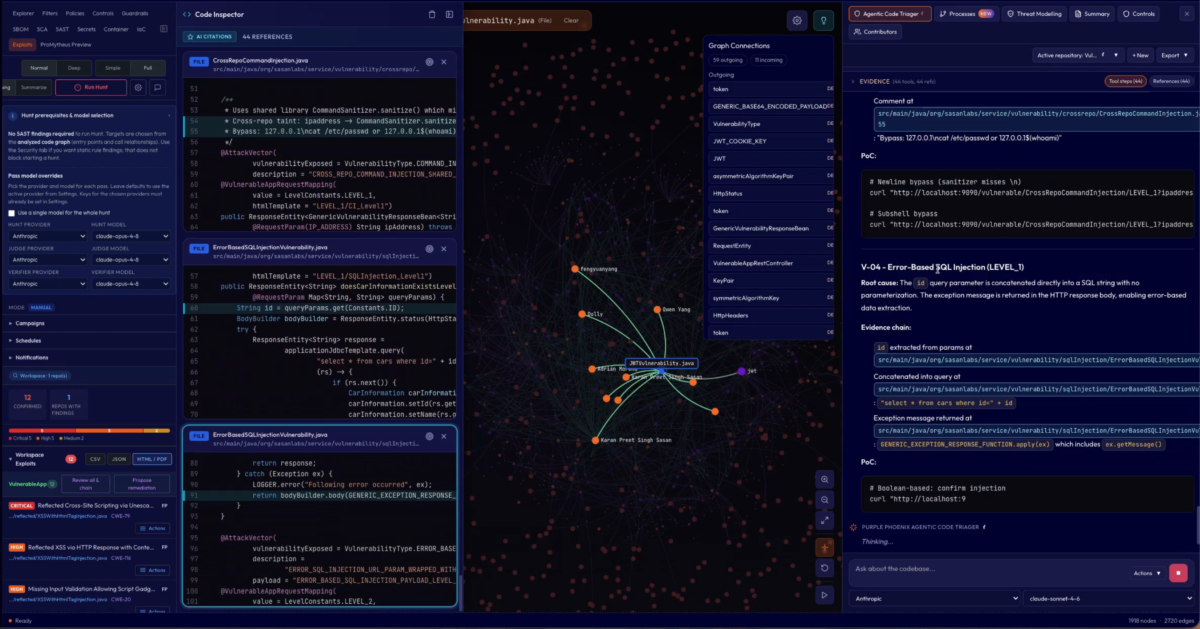Open the Processes tab
The width and height of the screenshot is (1200, 629).
(965, 14)
